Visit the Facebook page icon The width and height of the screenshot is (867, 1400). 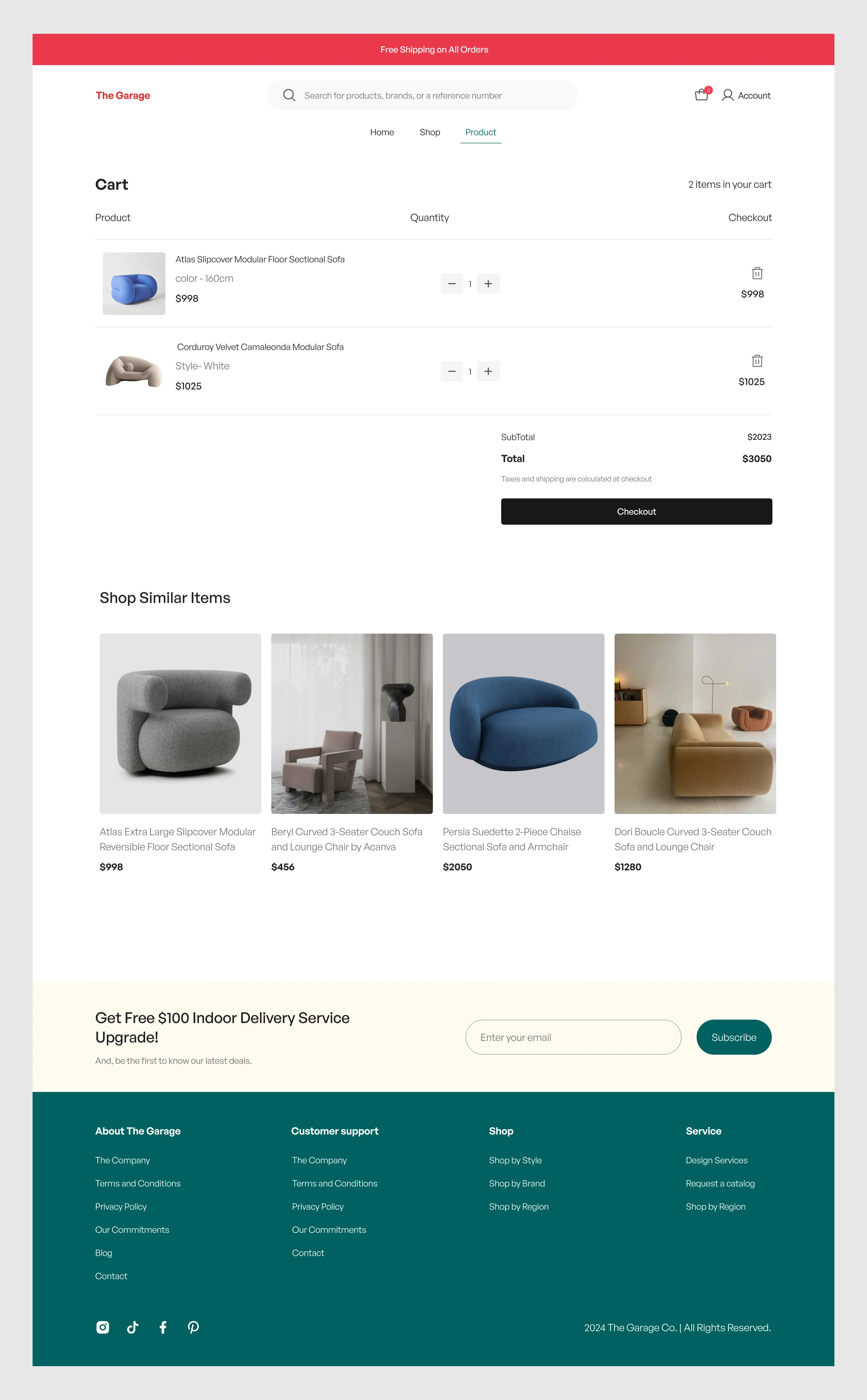click(163, 1327)
